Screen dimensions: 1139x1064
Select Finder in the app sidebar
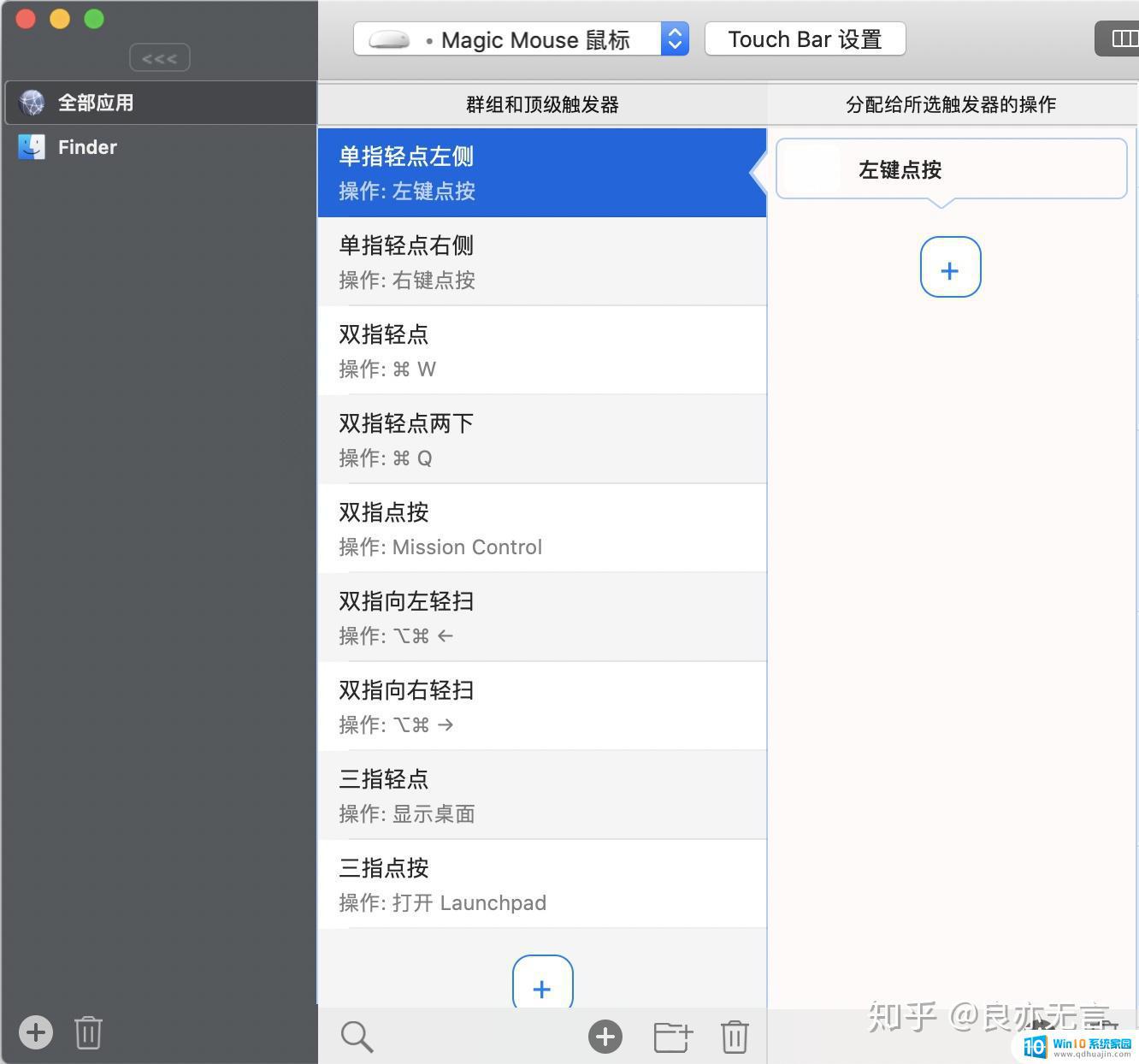(159, 147)
